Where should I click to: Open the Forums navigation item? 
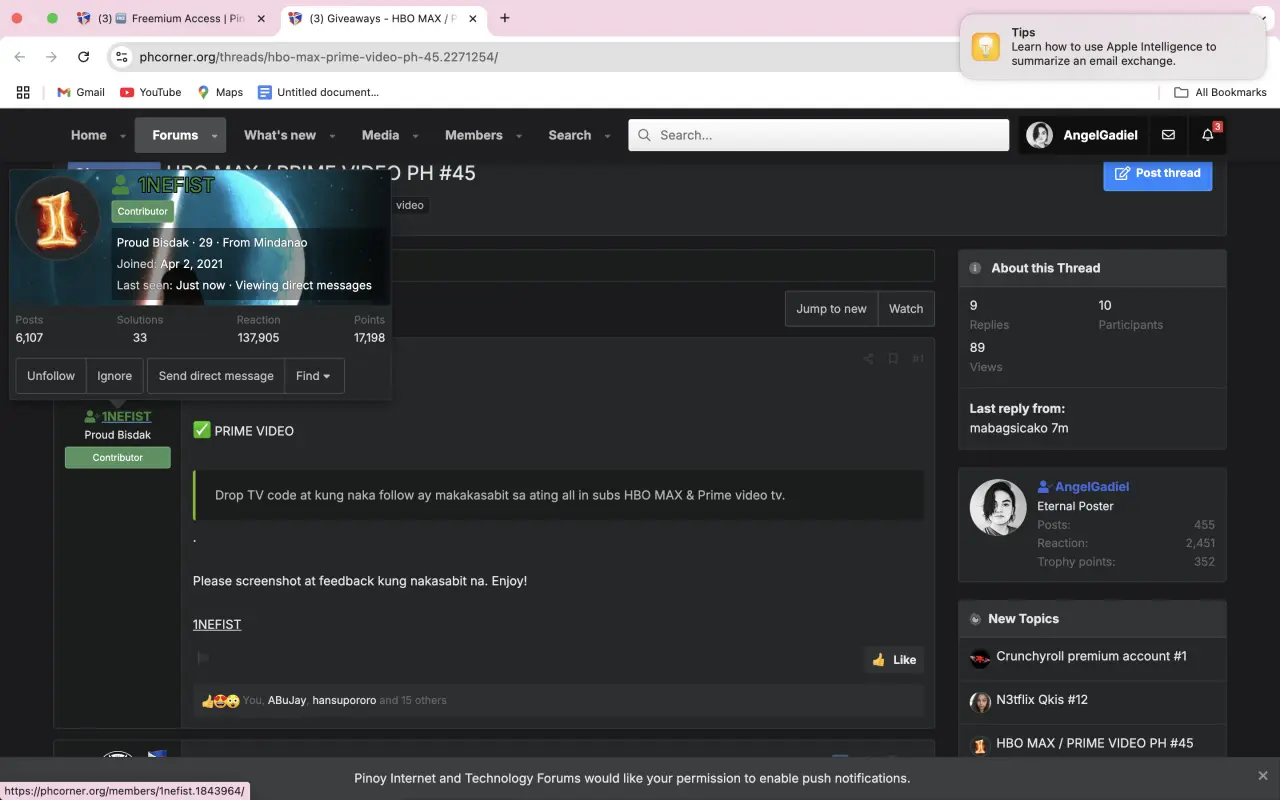(175, 135)
